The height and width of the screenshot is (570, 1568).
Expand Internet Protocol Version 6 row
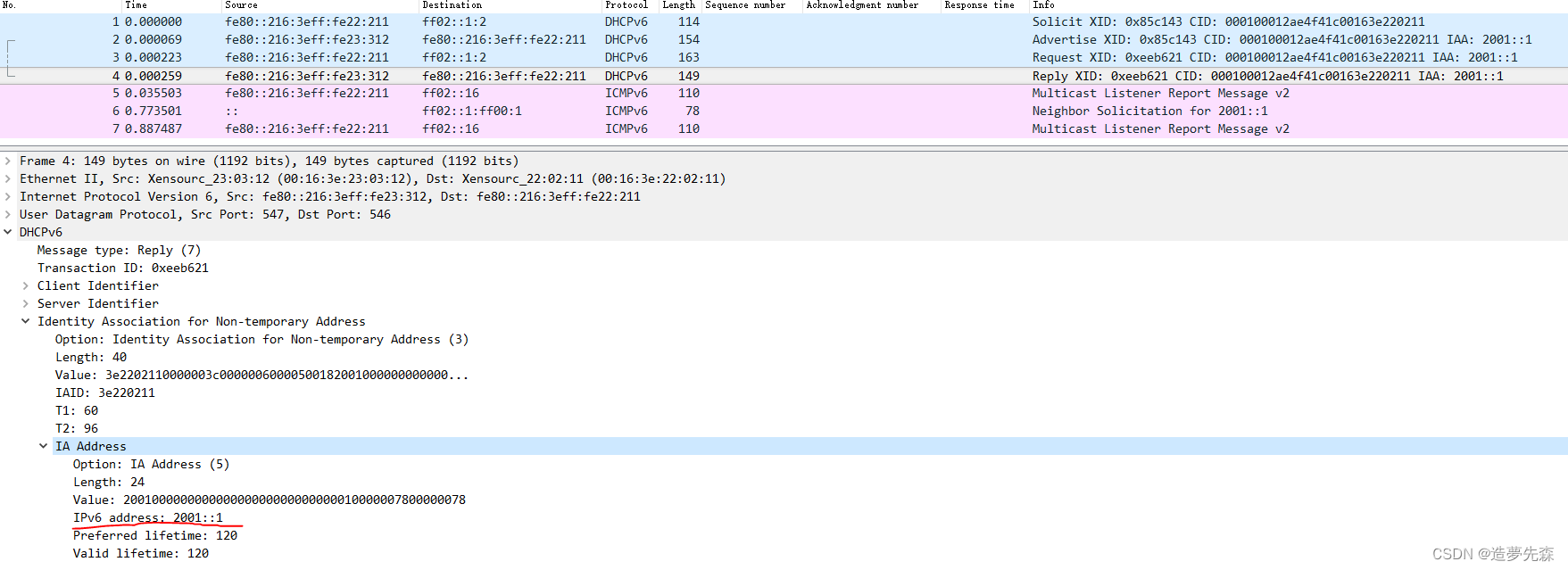click(8, 197)
